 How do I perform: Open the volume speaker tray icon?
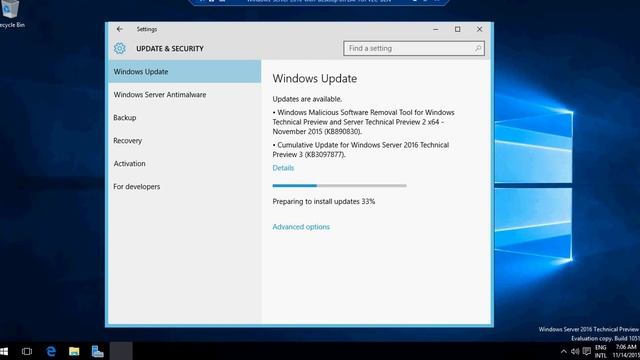pos(575,351)
